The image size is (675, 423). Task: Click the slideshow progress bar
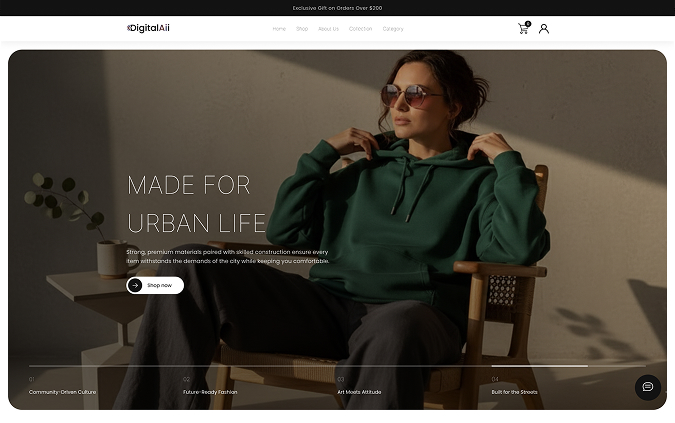(337, 366)
